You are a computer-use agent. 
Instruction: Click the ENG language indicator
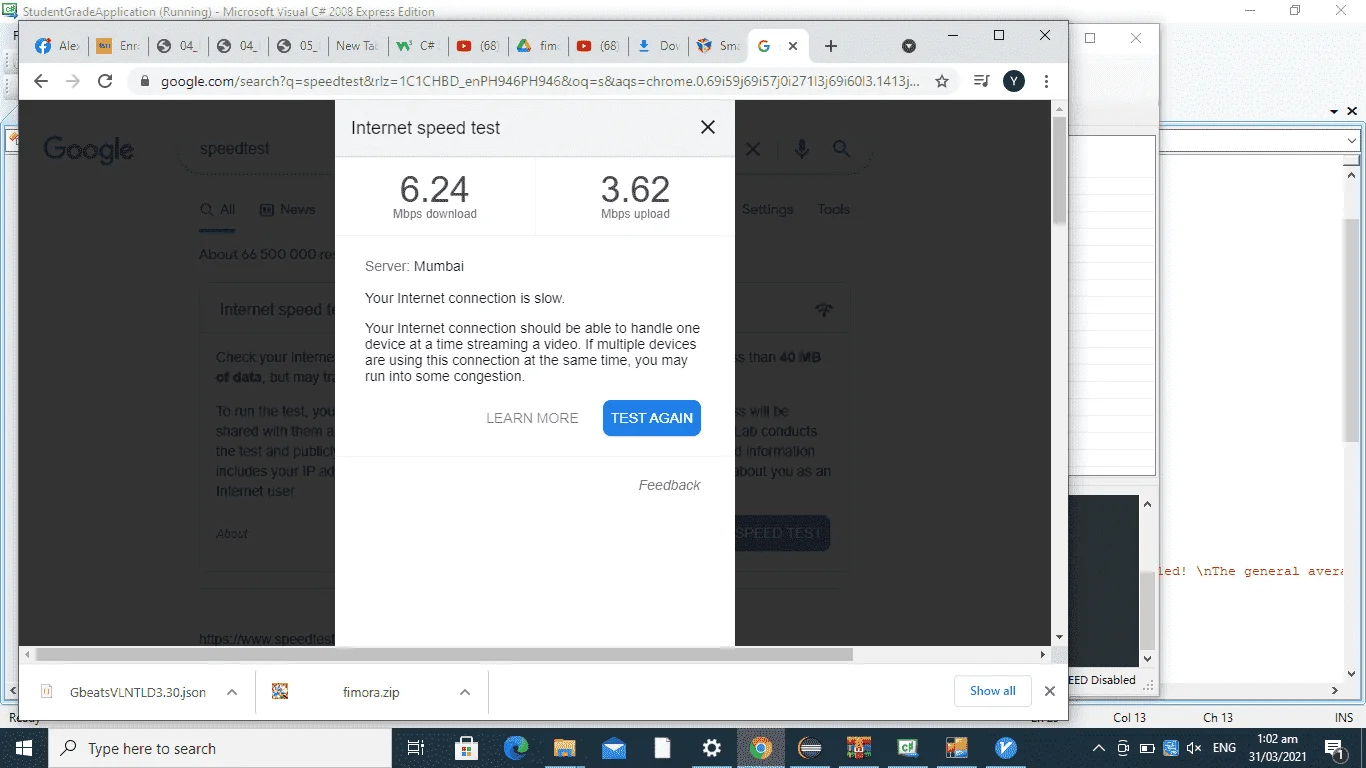coord(1224,748)
